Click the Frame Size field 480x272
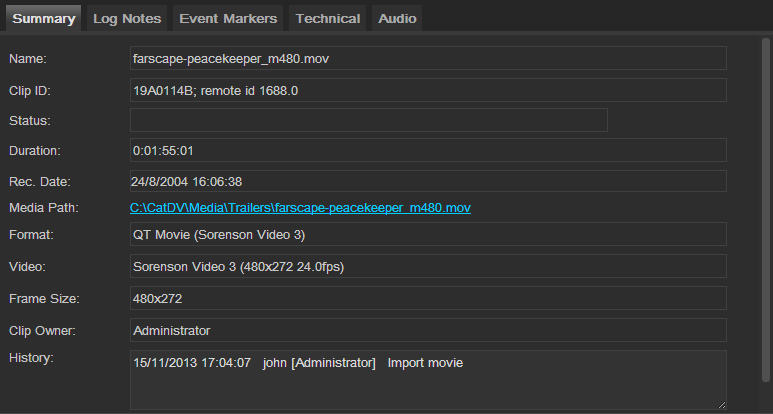Viewport: 773px width, 414px height. pyautogui.click(x=428, y=298)
